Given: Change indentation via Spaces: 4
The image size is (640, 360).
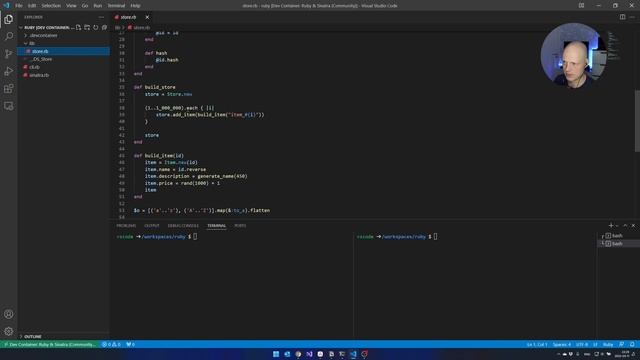Looking at the screenshot, I should (562, 344).
